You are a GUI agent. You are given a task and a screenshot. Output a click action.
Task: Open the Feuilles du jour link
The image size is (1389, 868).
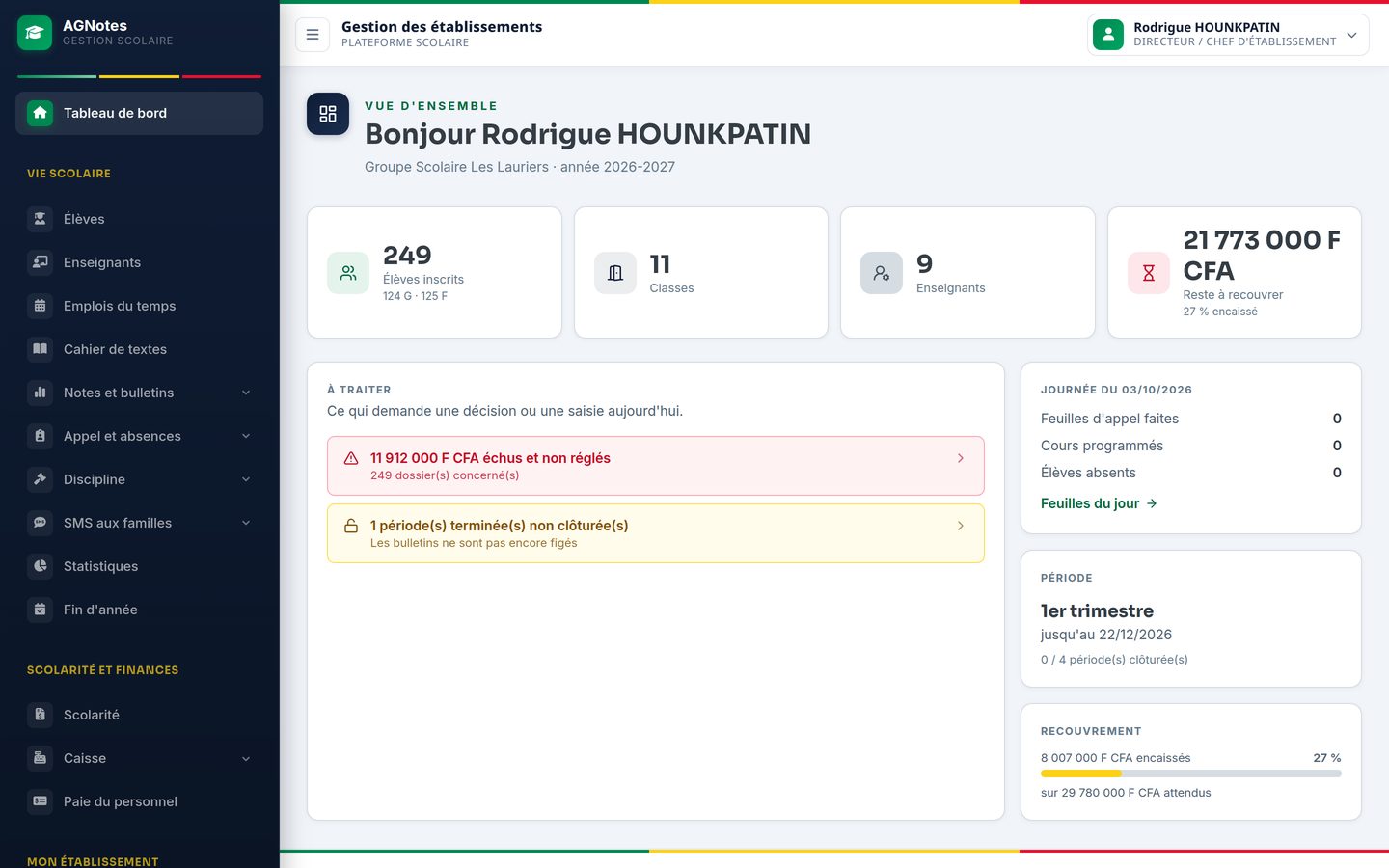(1099, 503)
